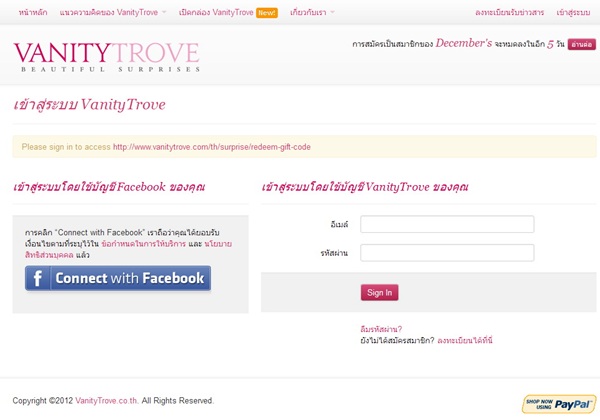600x420 pixels.
Task: Click the VanityTrove account login section heading
Action: click(x=365, y=187)
